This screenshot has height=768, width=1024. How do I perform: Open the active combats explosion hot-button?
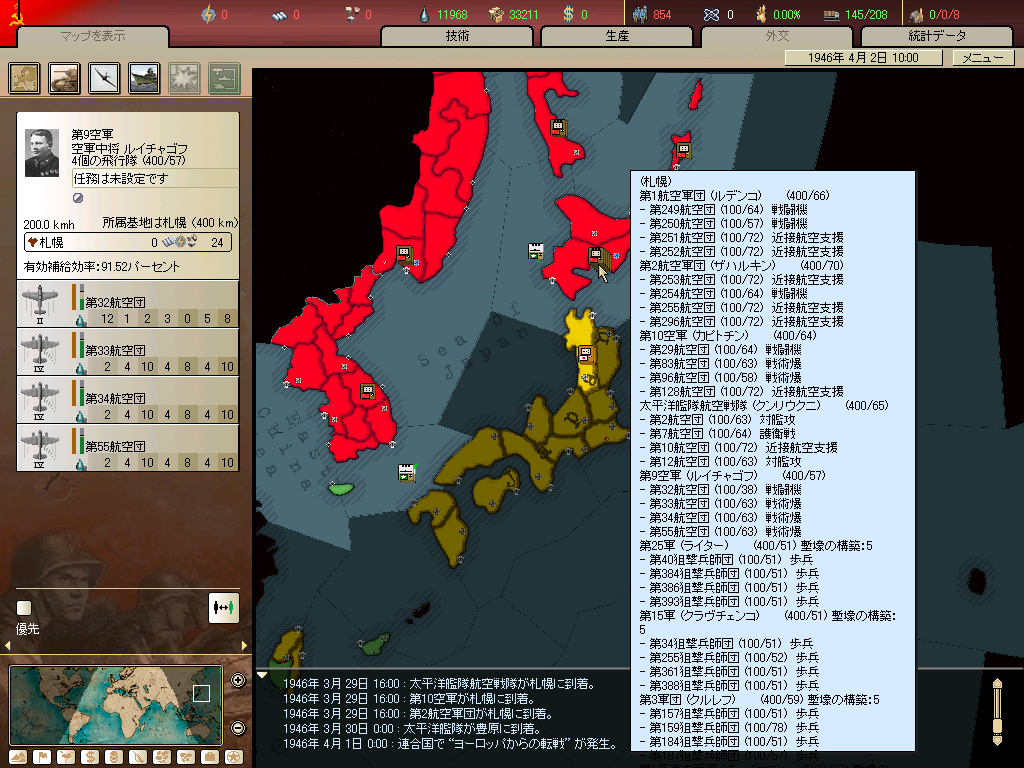(x=184, y=78)
